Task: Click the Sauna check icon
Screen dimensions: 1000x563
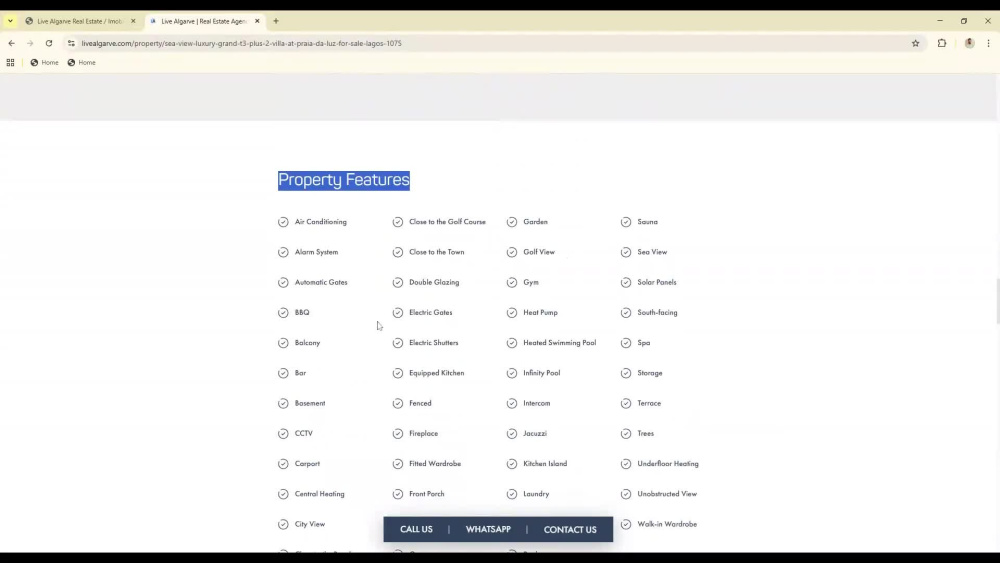Action: (626, 222)
